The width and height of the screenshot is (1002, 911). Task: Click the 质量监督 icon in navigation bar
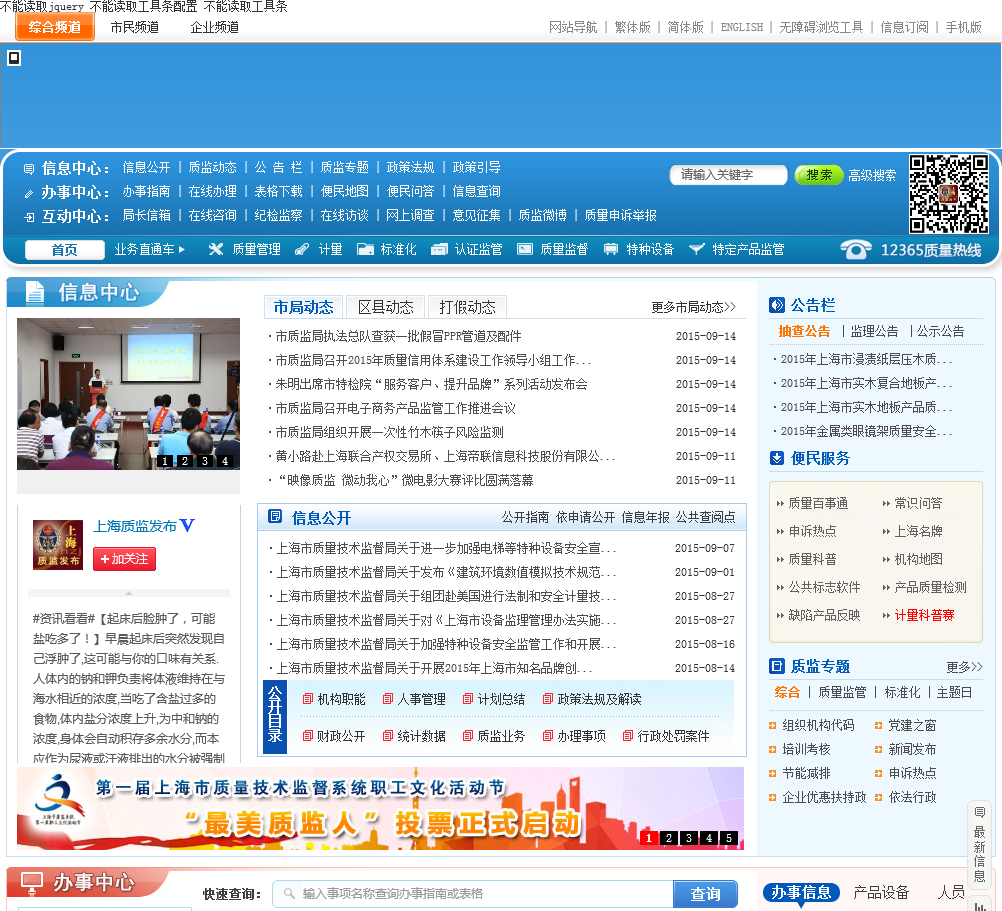(x=525, y=249)
